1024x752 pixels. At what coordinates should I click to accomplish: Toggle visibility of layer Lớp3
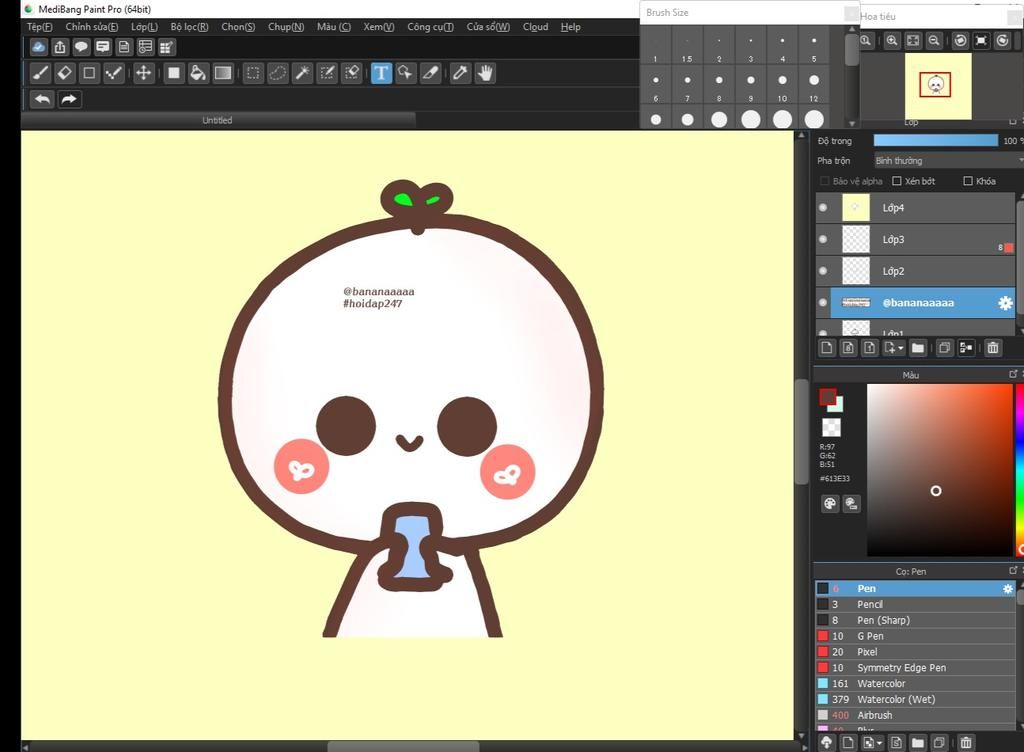(823, 239)
